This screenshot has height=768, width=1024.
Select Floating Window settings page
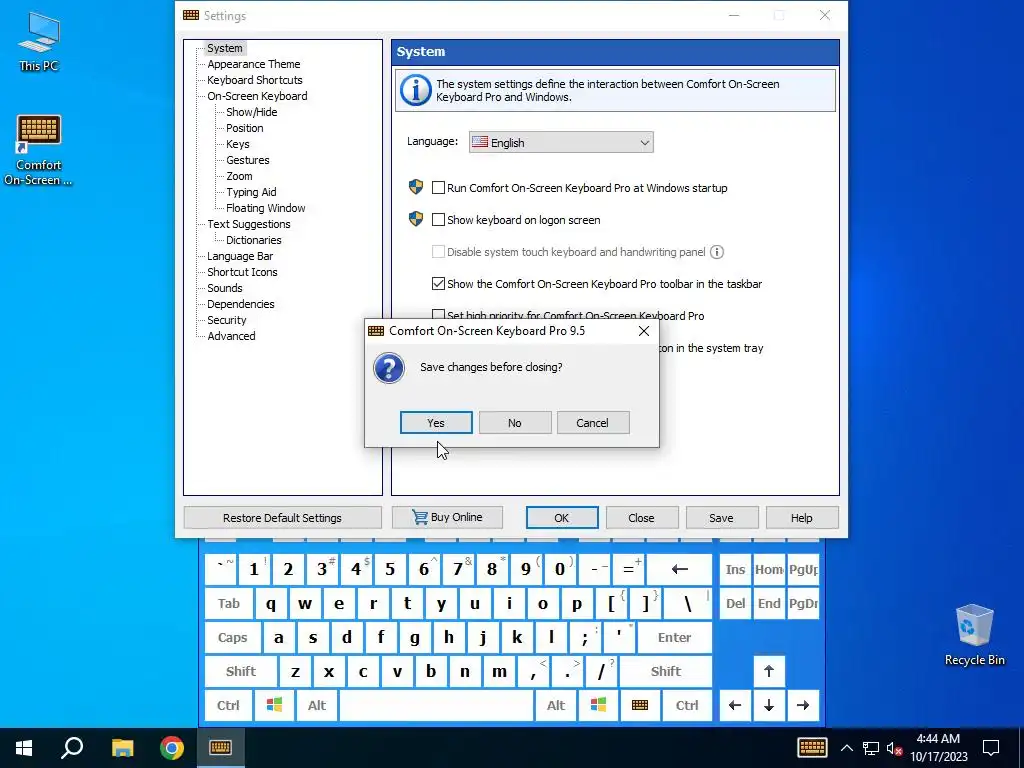[266, 208]
